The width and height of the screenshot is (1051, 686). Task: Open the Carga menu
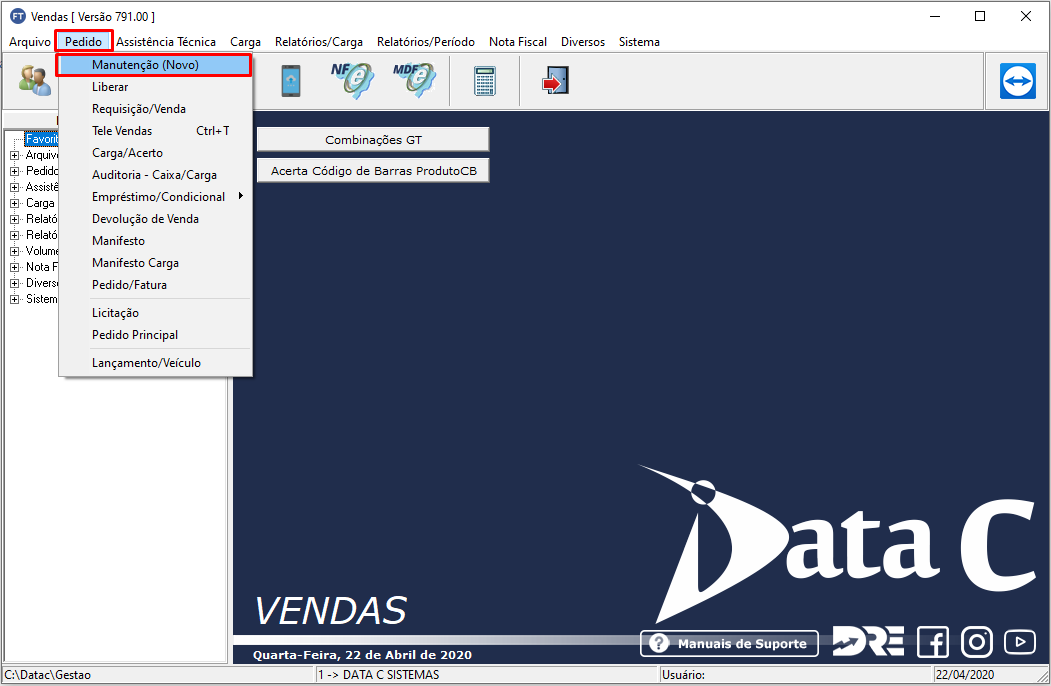tap(245, 42)
